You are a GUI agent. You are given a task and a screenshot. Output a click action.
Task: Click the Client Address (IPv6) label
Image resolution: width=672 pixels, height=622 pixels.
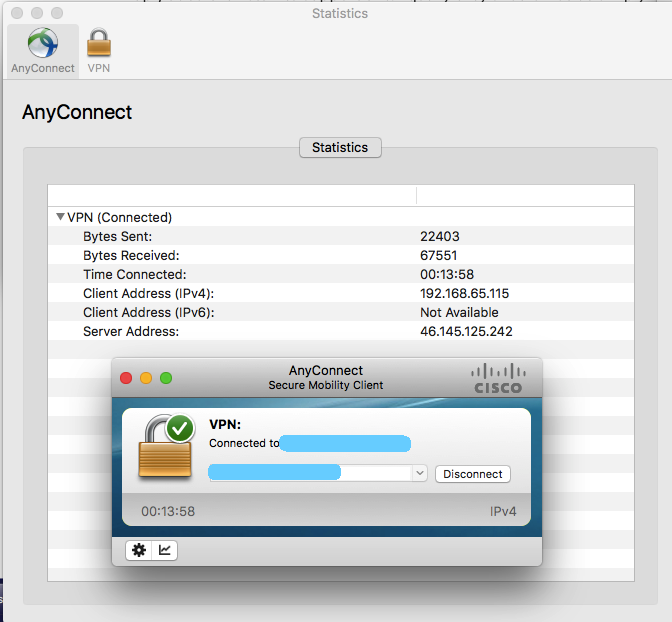pyautogui.click(x=148, y=313)
